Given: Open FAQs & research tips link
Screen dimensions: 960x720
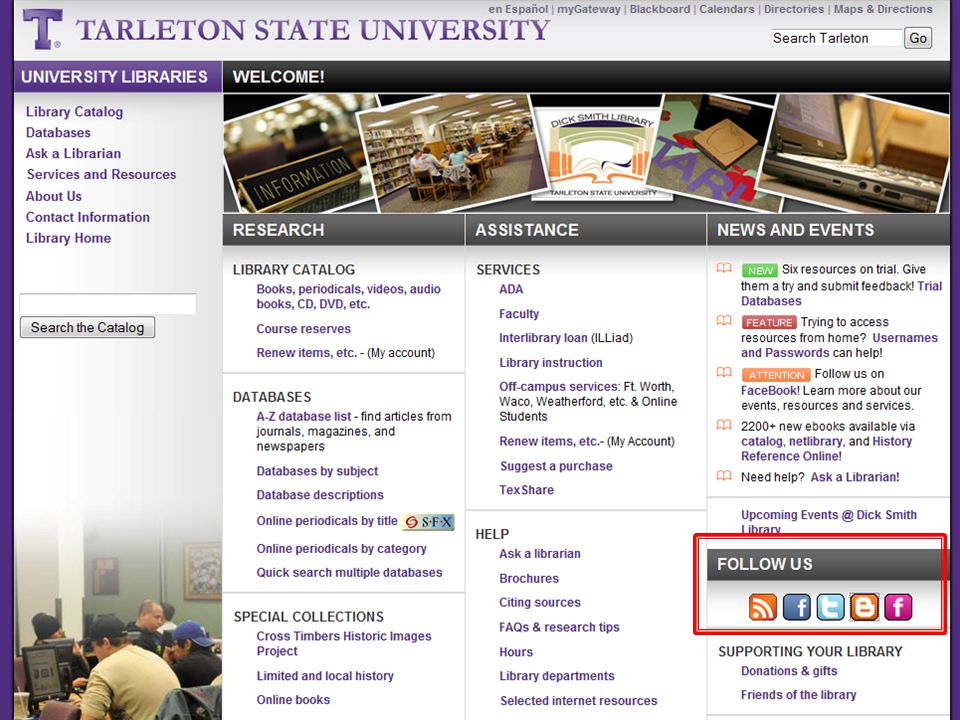Looking at the screenshot, I should [560, 628].
